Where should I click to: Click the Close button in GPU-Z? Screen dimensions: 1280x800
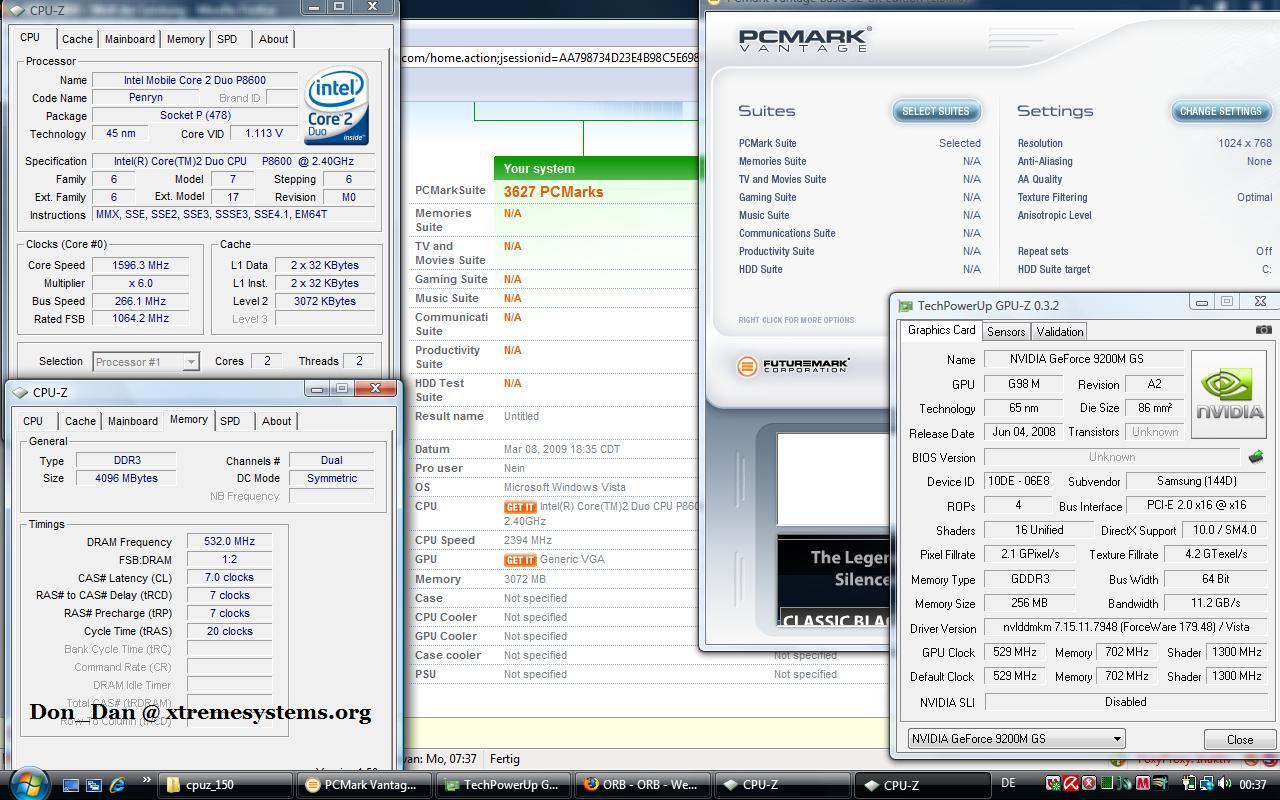[x=1240, y=739]
